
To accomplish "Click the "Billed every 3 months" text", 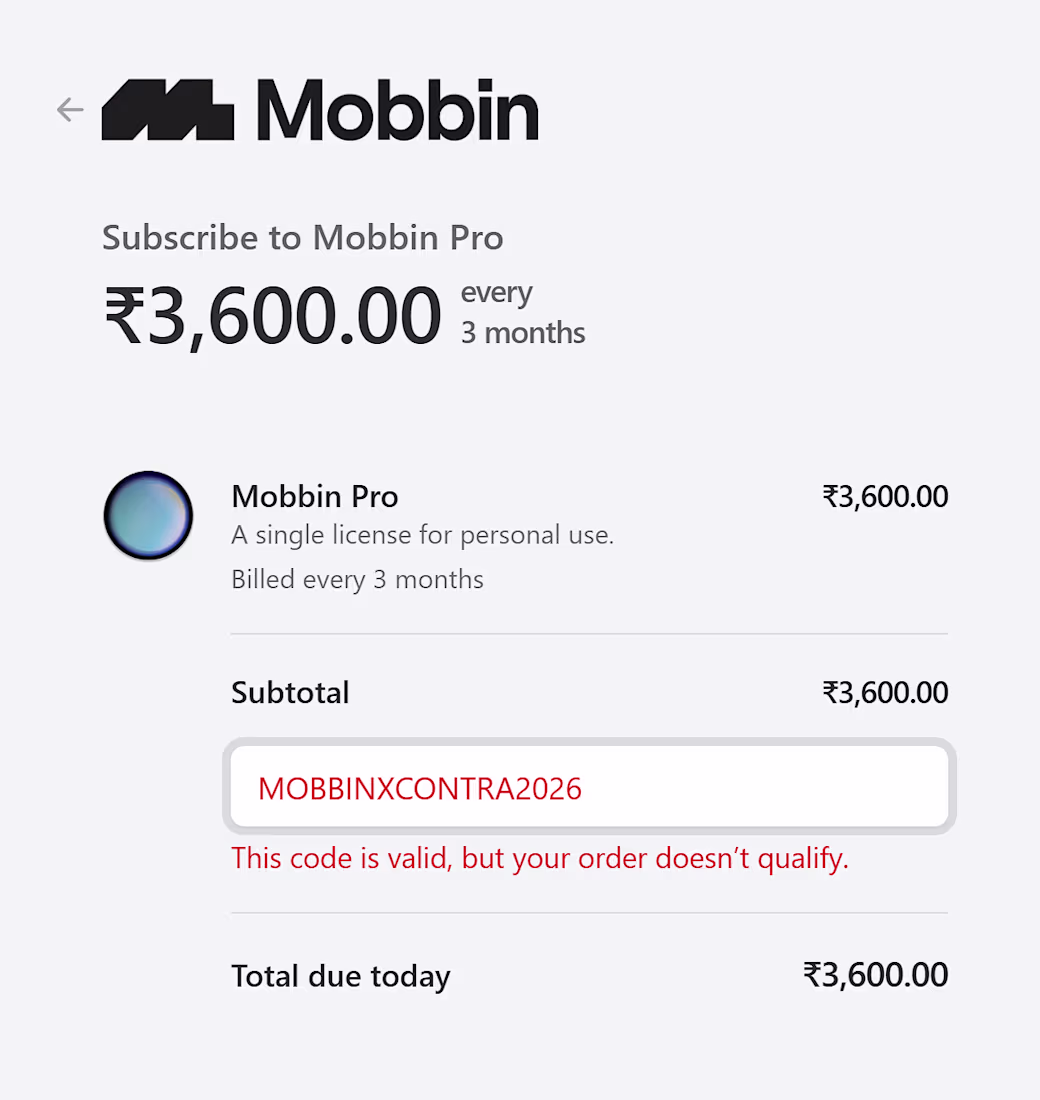I will (x=357, y=580).
